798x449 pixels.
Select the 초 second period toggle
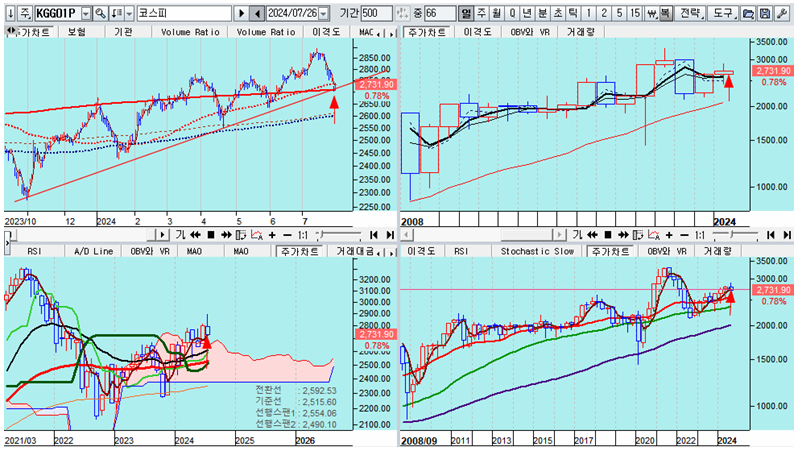[558, 13]
